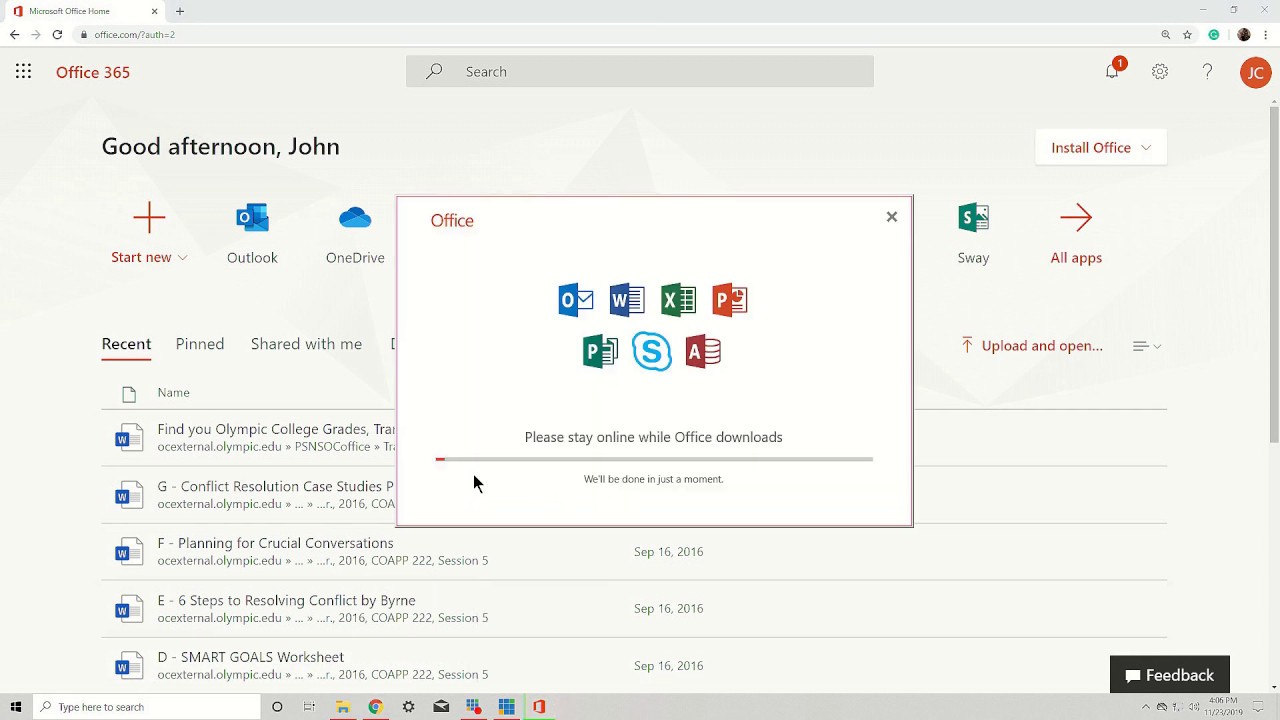1280x720 pixels.
Task: Open the JC account avatar
Action: (x=1255, y=72)
